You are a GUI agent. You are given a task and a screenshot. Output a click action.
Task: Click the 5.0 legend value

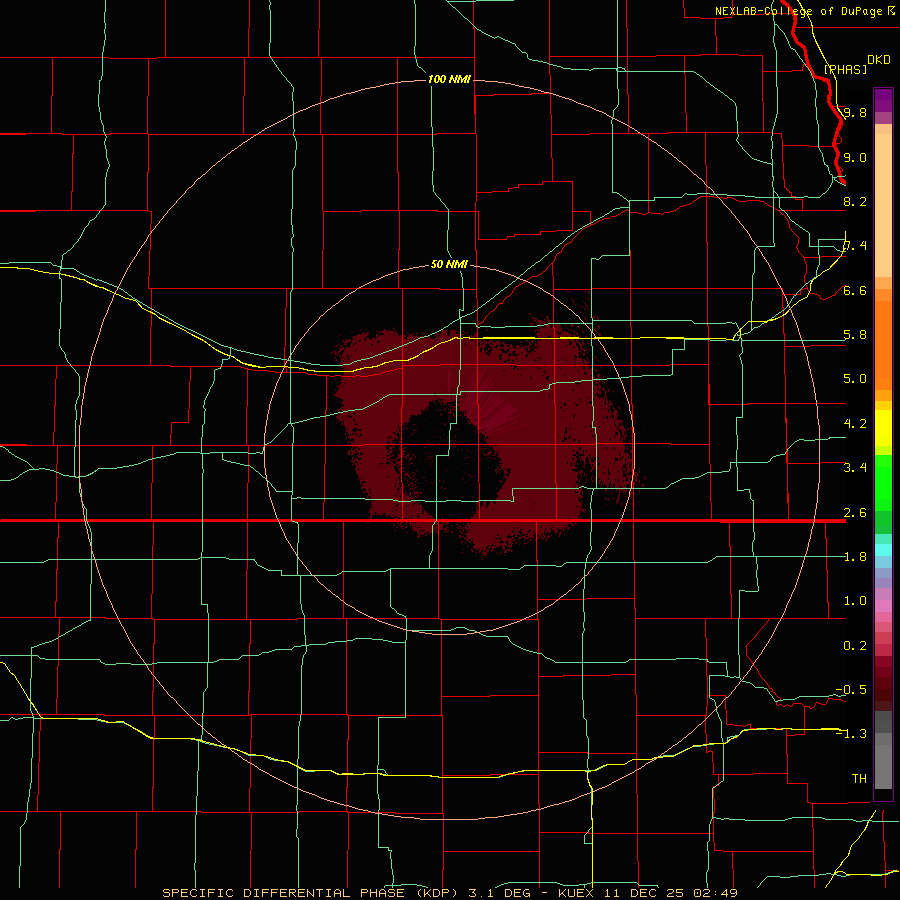855,379
